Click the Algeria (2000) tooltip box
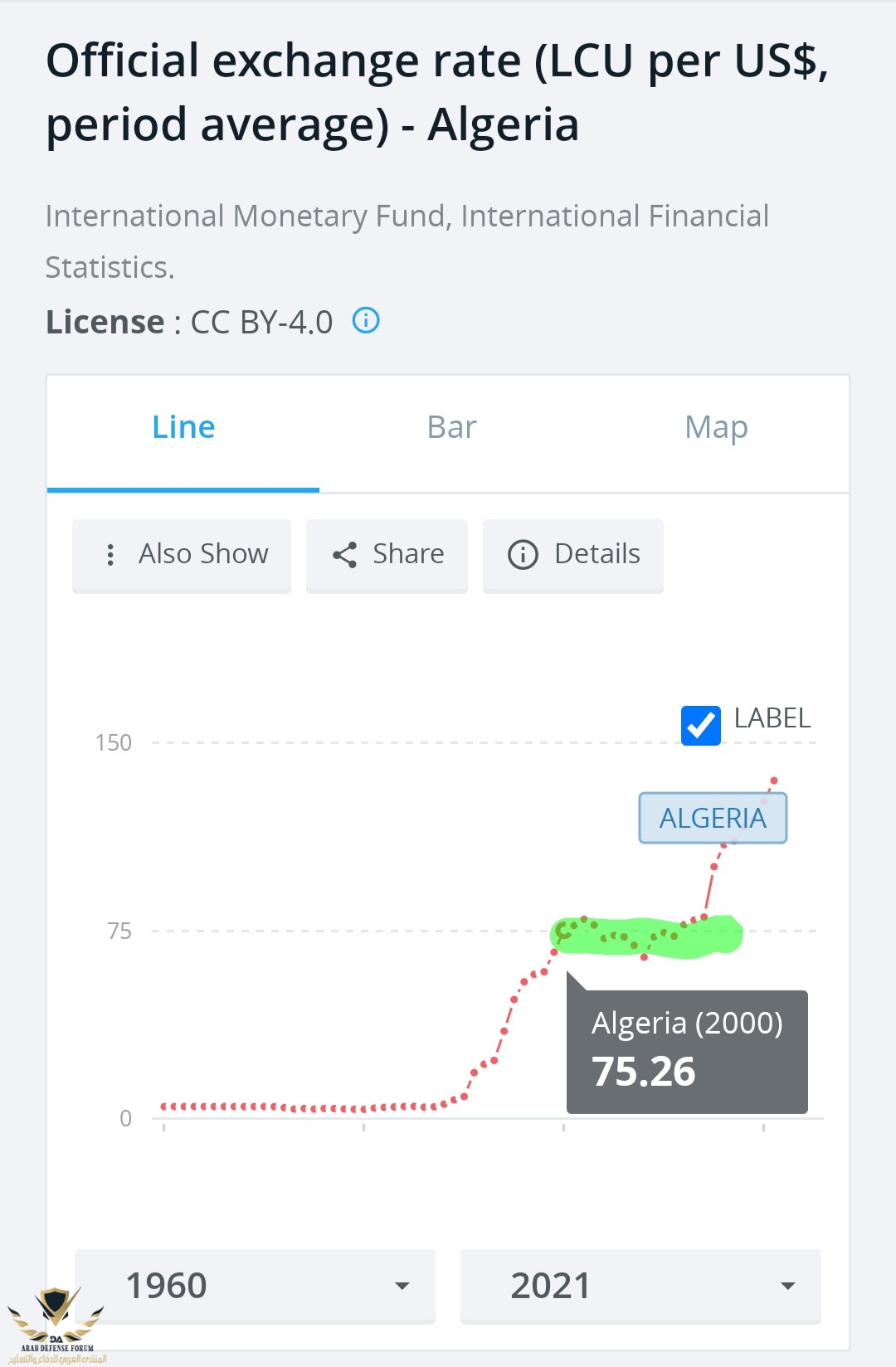 (x=687, y=1051)
